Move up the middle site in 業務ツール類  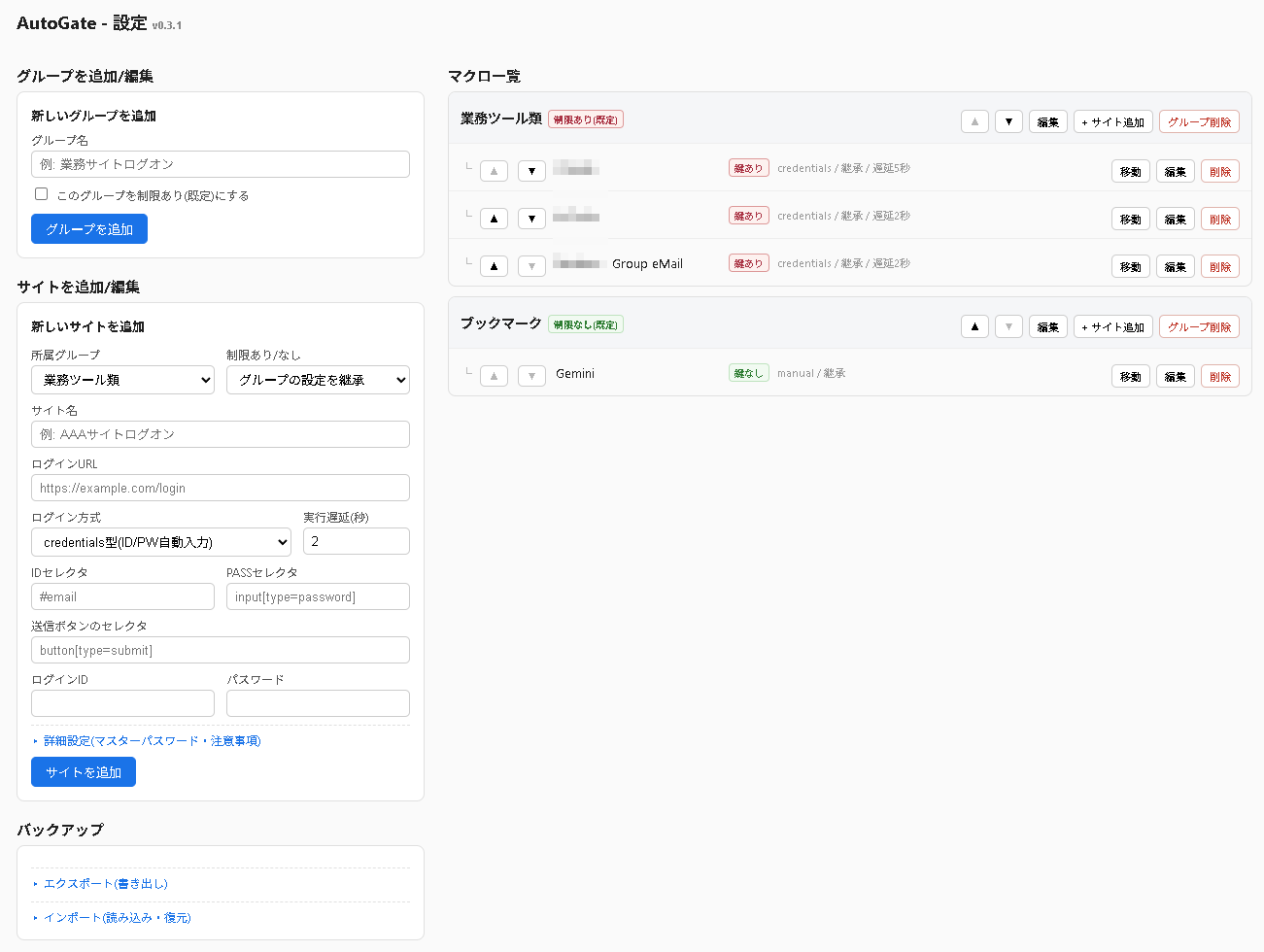[x=494, y=219]
